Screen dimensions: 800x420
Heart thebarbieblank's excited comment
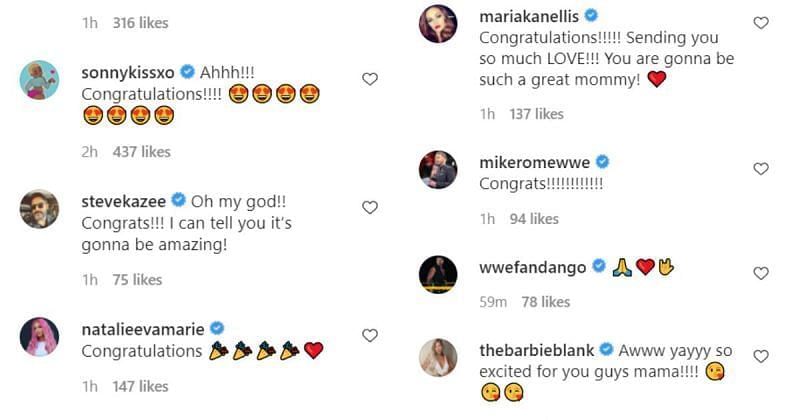pyautogui.click(x=761, y=357)
